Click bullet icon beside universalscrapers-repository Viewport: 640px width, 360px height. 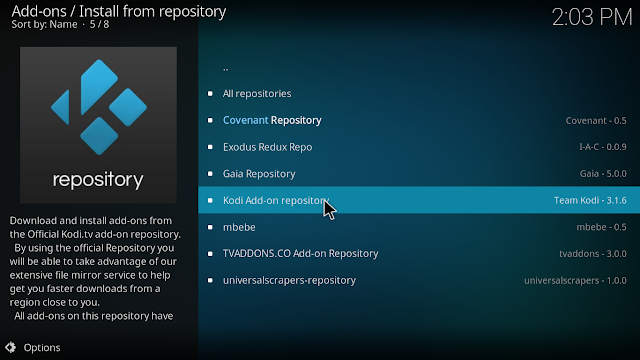coord(210,280)
